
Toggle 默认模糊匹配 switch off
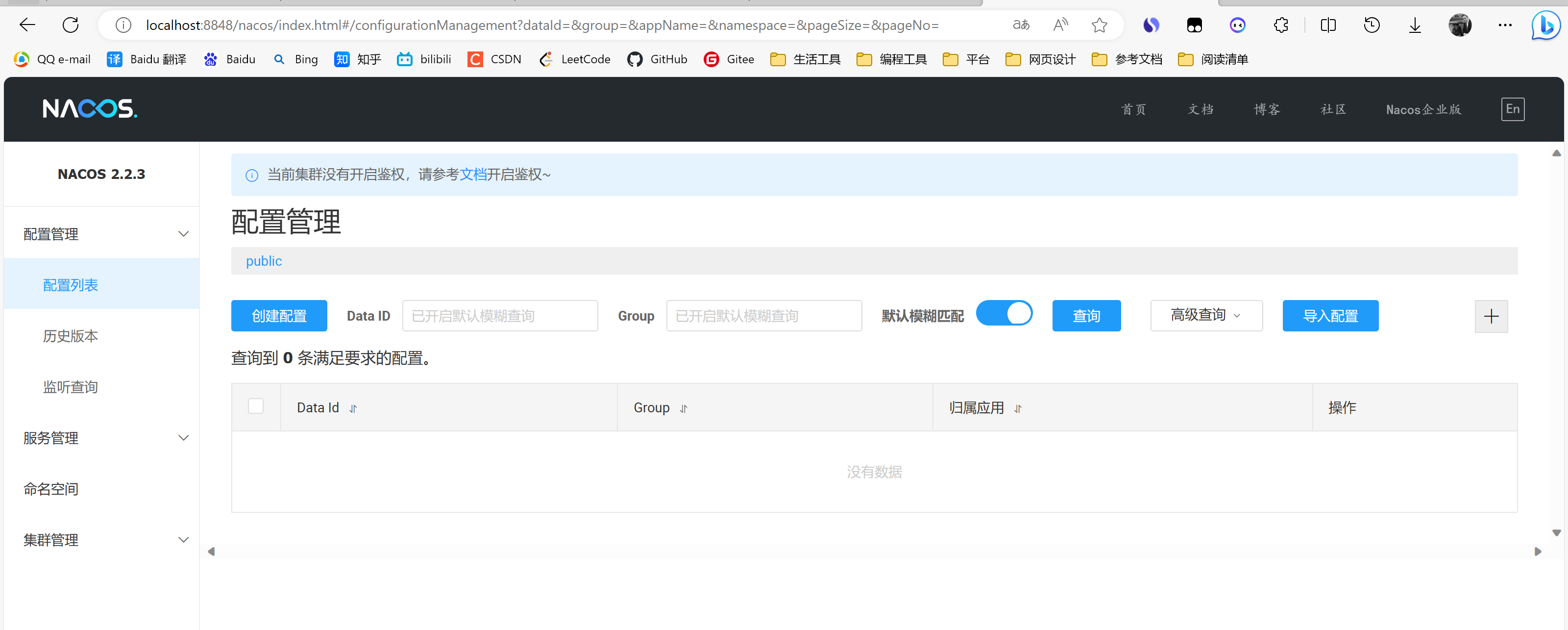[1004, 314]
